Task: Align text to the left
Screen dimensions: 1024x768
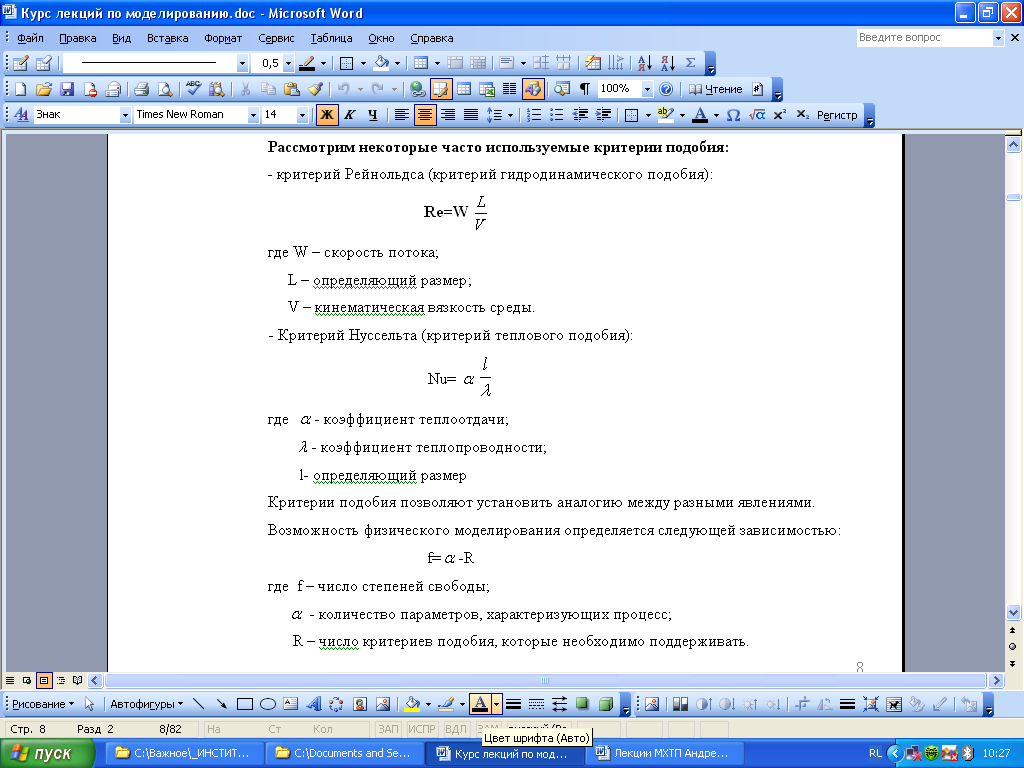Action: (402, 115)
